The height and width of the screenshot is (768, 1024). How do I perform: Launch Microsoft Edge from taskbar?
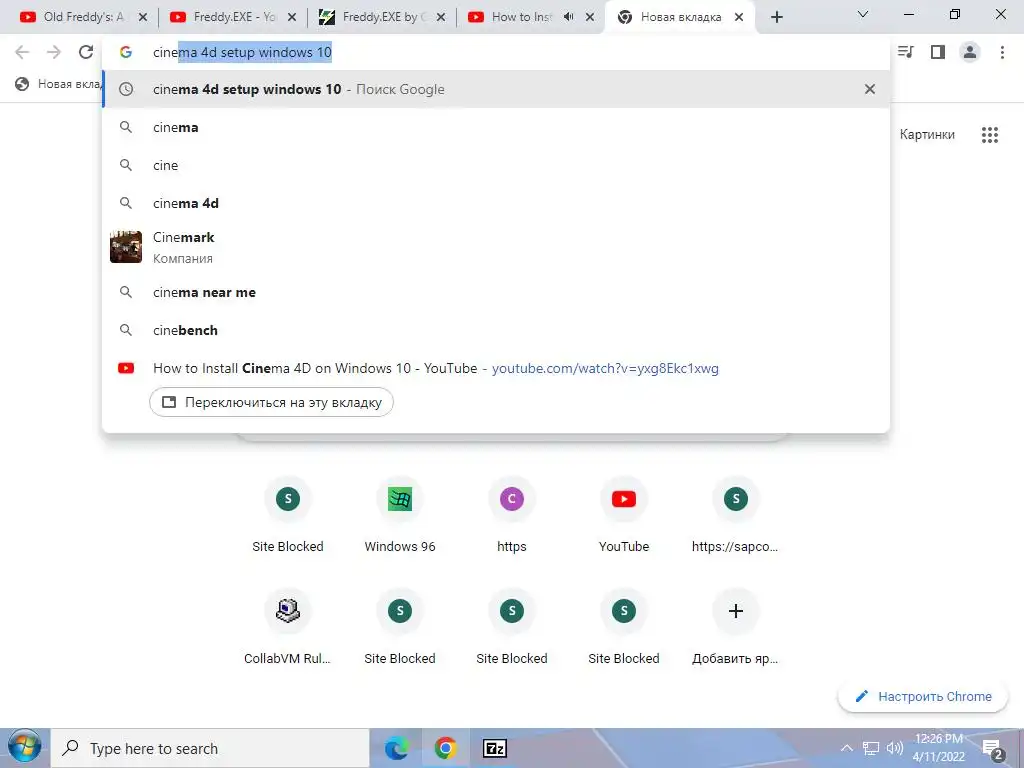click(x=396, y=748)
